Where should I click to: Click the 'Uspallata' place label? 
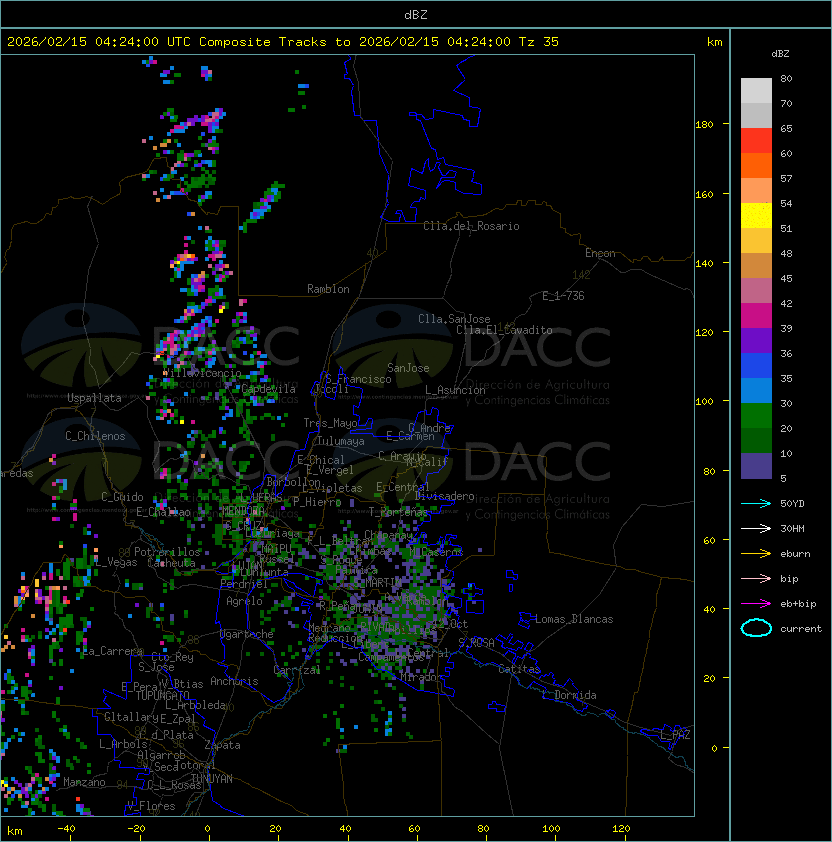click(94, 398)
